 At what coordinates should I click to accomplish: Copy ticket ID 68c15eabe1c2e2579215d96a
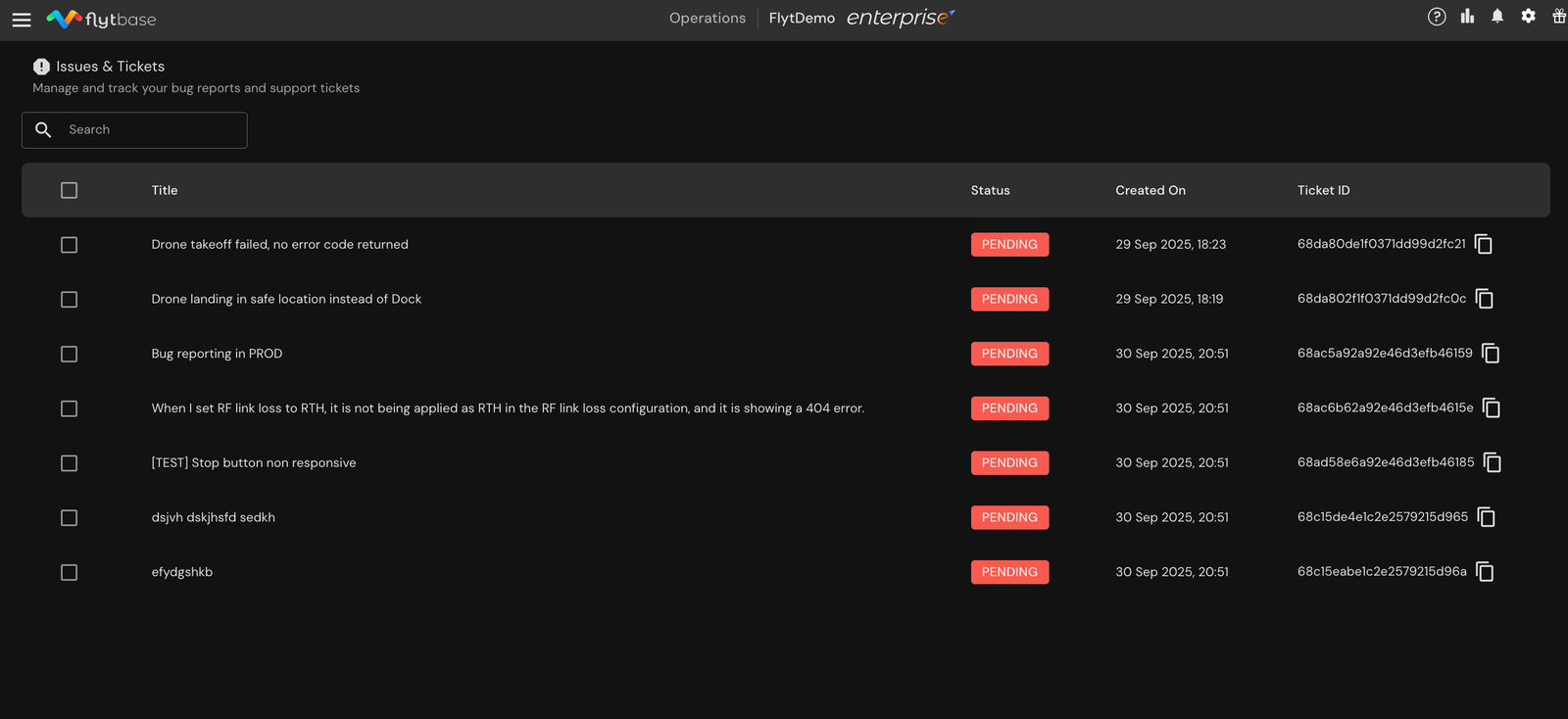tap(1486, 572)
